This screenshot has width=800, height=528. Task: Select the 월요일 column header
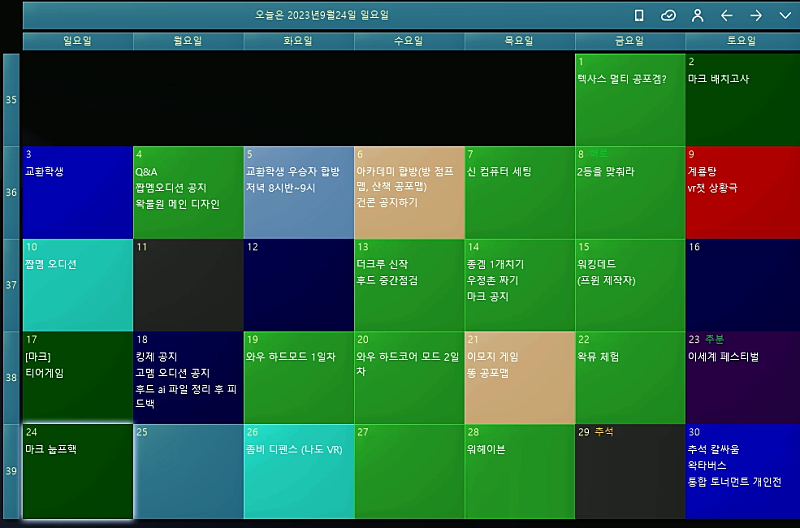[188, 41]
